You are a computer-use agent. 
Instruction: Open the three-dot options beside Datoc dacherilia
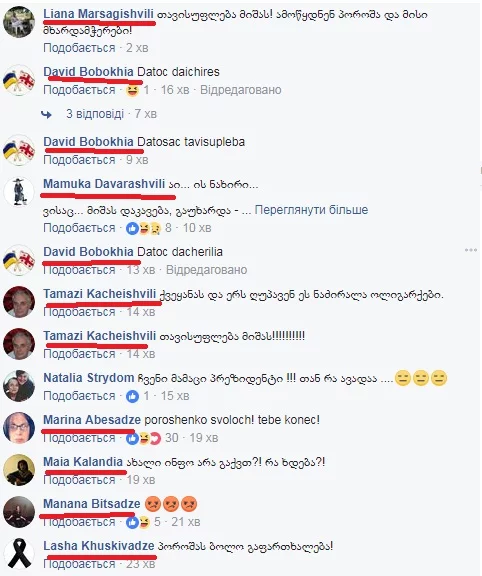point(471,250)
